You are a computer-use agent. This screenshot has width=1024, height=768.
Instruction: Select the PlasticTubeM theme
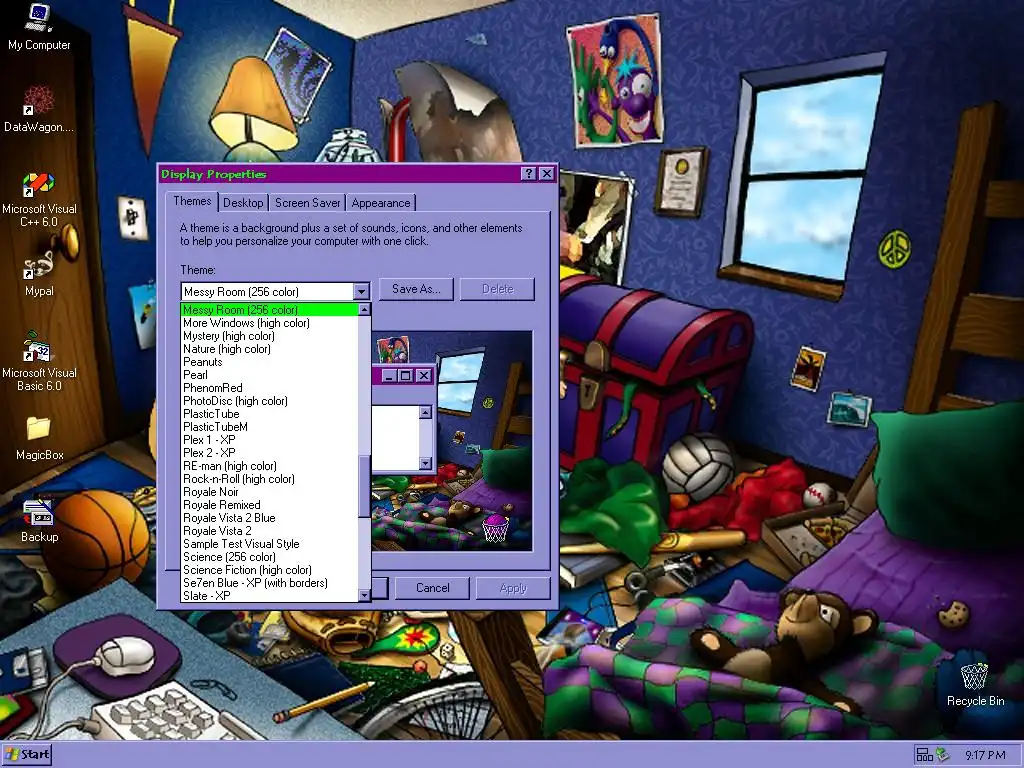270,427
